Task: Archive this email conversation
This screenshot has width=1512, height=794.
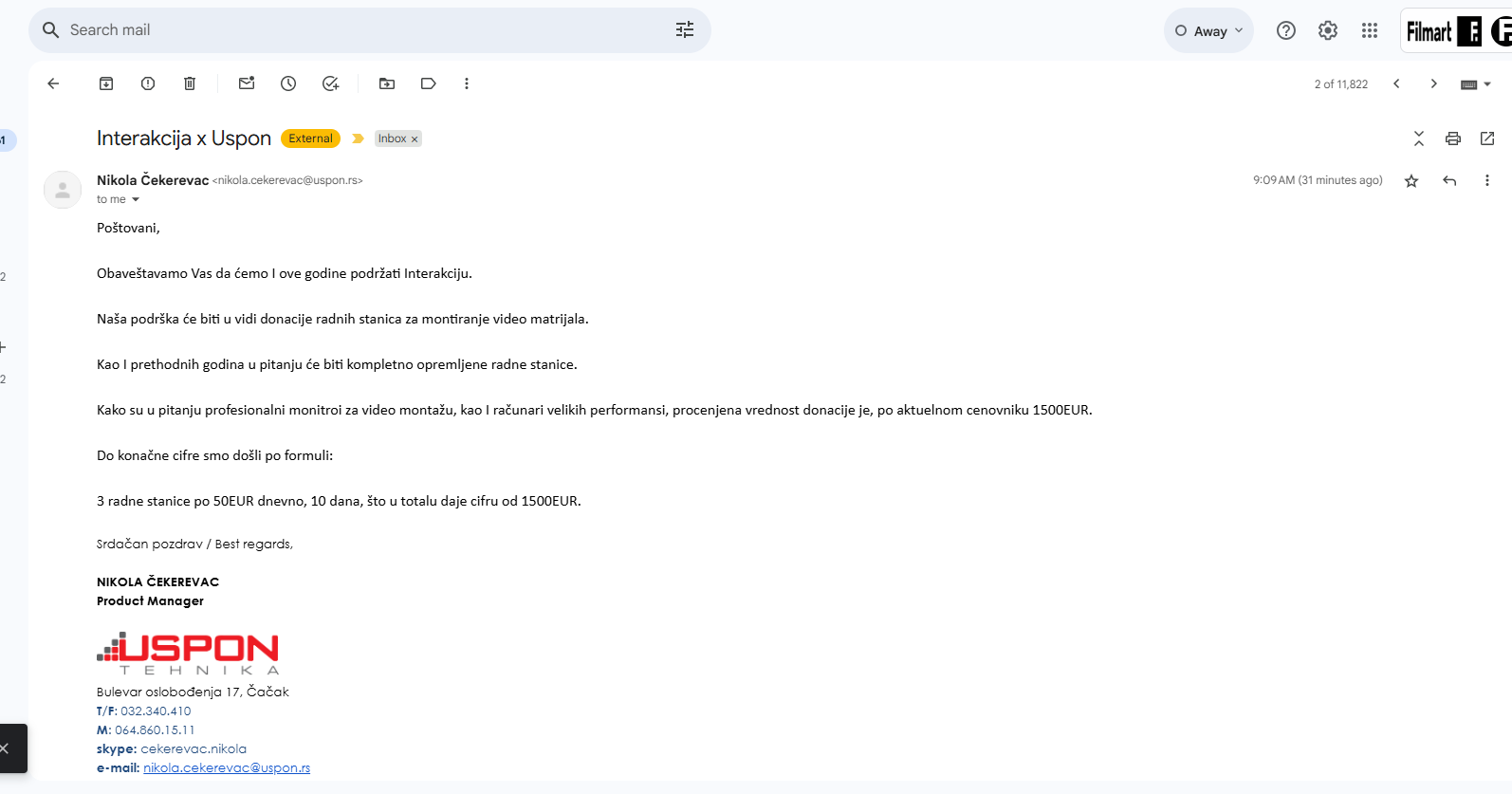Action: [x=106, y=83]
